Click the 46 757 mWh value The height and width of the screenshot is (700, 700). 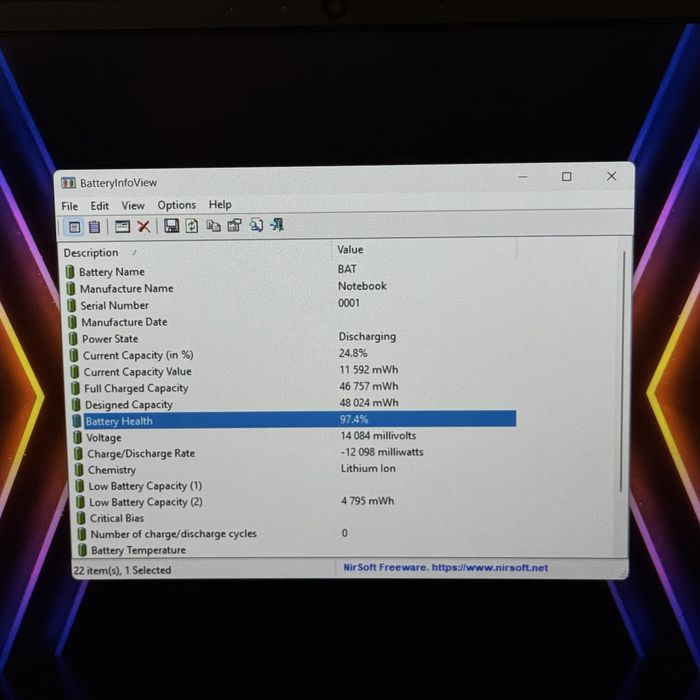368,386
